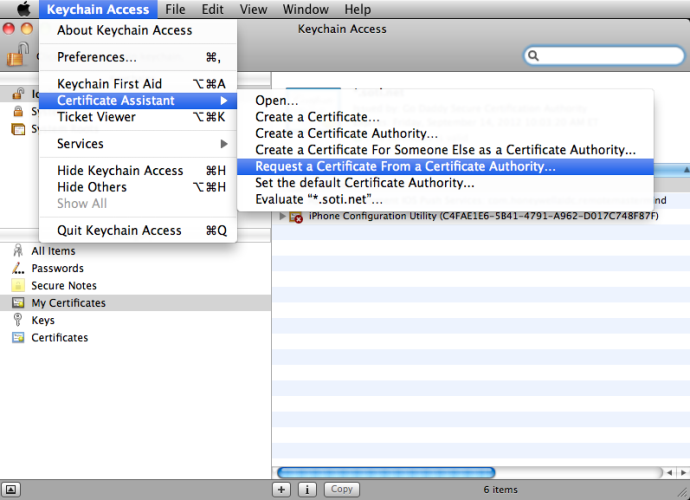Choose Quit Keychain Access

(138, 231)
